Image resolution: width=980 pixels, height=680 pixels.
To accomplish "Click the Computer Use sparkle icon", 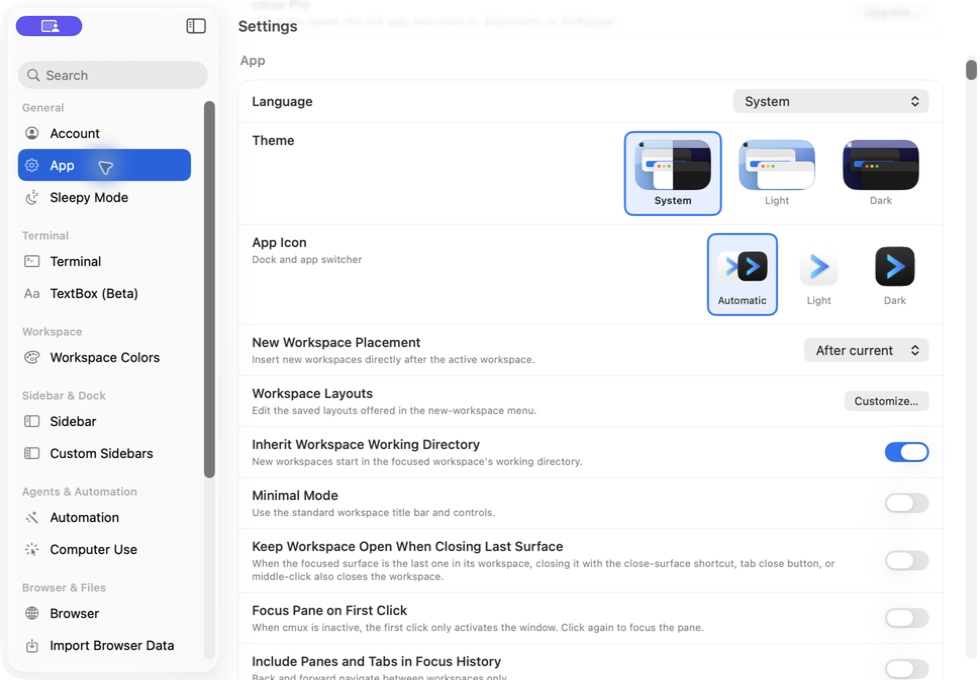I will [x=32, y=549].
